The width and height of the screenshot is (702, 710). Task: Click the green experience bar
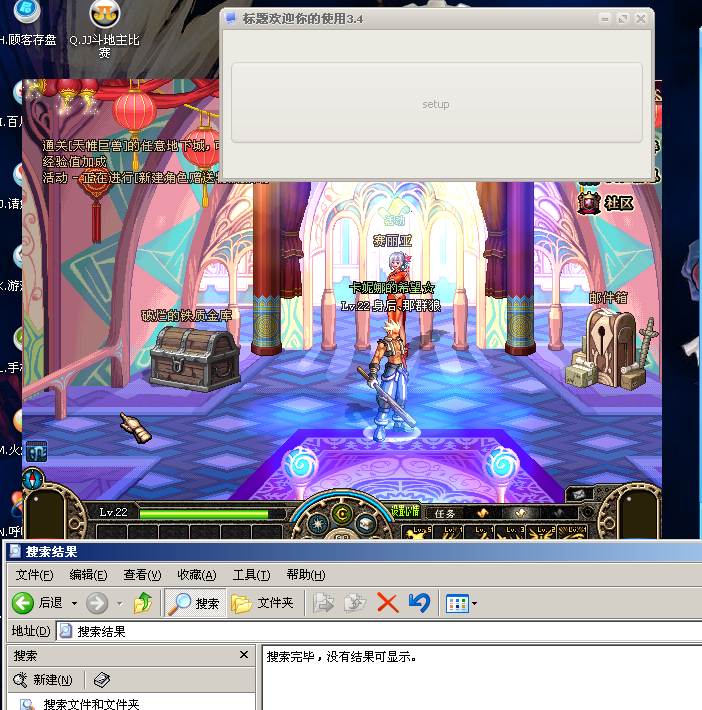pos(204,514)
